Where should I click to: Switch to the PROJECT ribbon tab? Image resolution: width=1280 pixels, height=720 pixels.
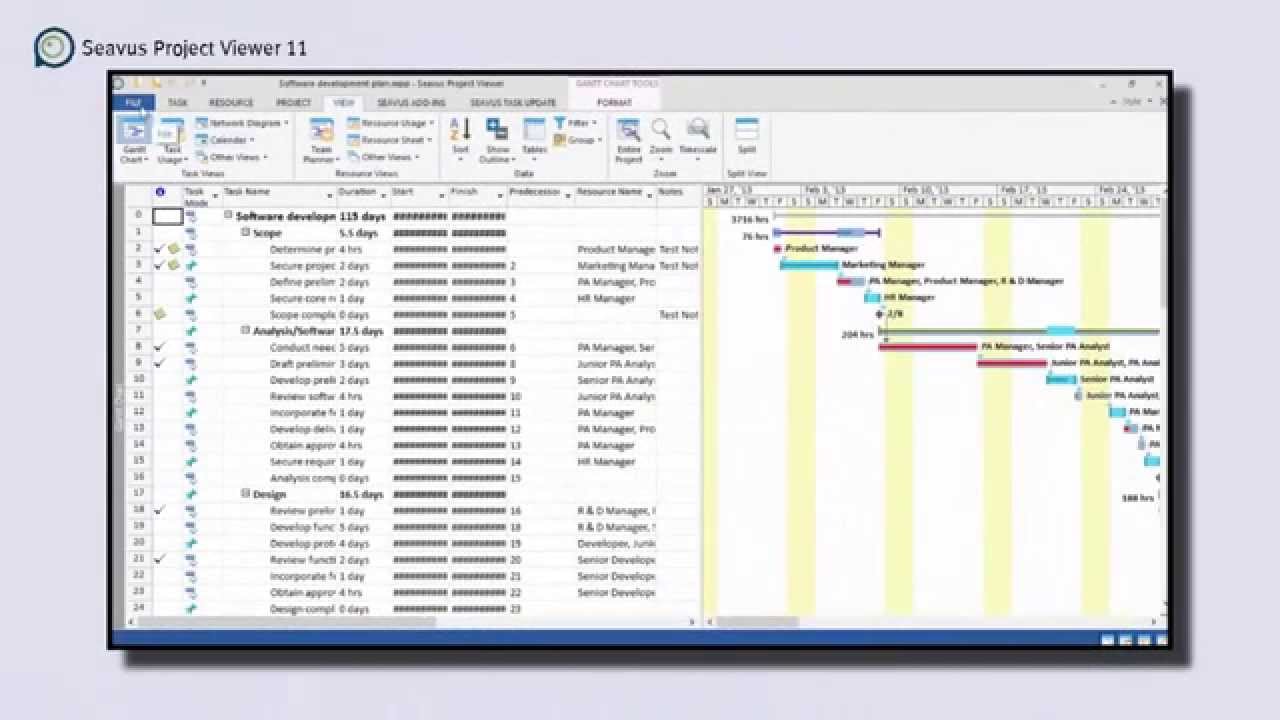tap(293, 102)
